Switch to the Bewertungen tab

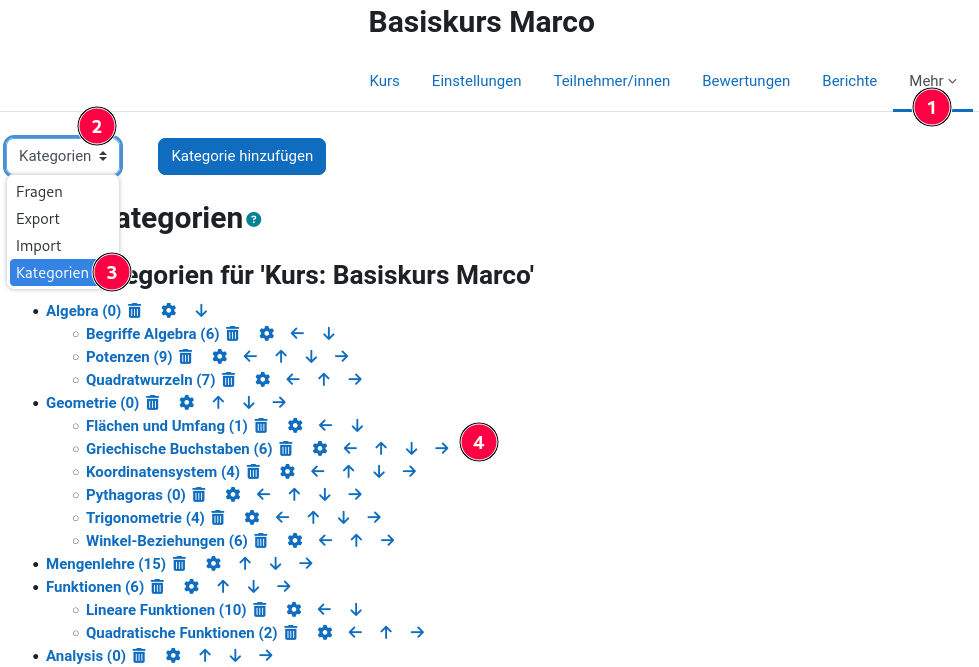pyautogui.click(x=746, y=81)
